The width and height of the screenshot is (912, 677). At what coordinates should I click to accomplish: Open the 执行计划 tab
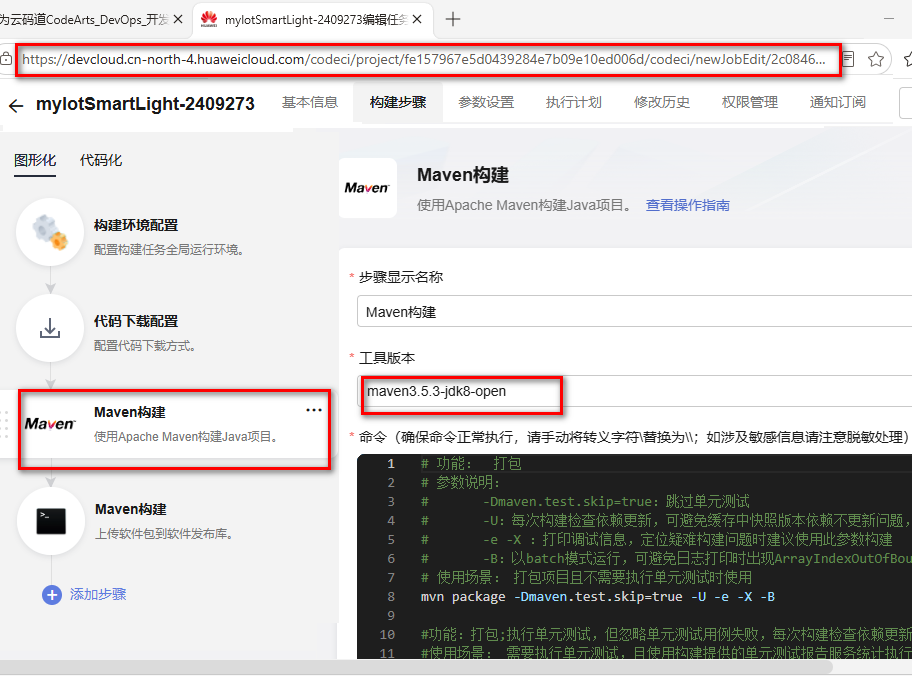click(x=573, y=102)
